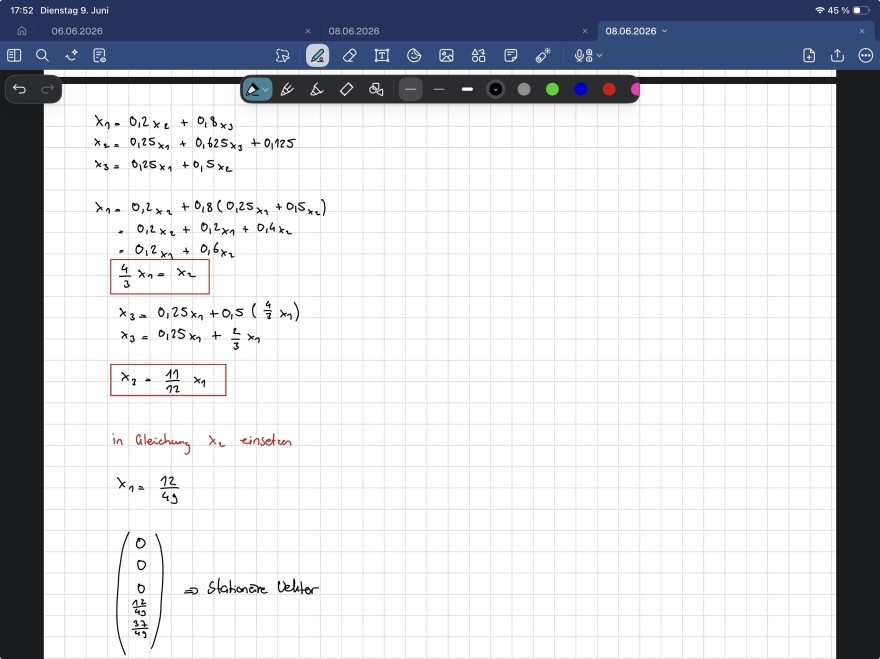Screen dimensions: 880x659
Task: Choose the blue ink color
Action: click(x=581, y=89)
